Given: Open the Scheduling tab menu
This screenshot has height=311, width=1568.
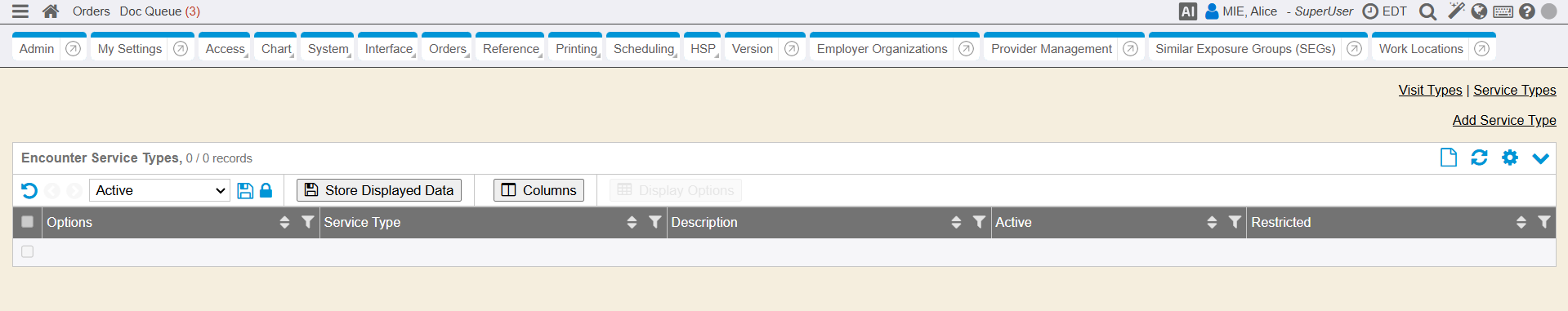Looking at the screenshot, I should (x=645, y=49).
